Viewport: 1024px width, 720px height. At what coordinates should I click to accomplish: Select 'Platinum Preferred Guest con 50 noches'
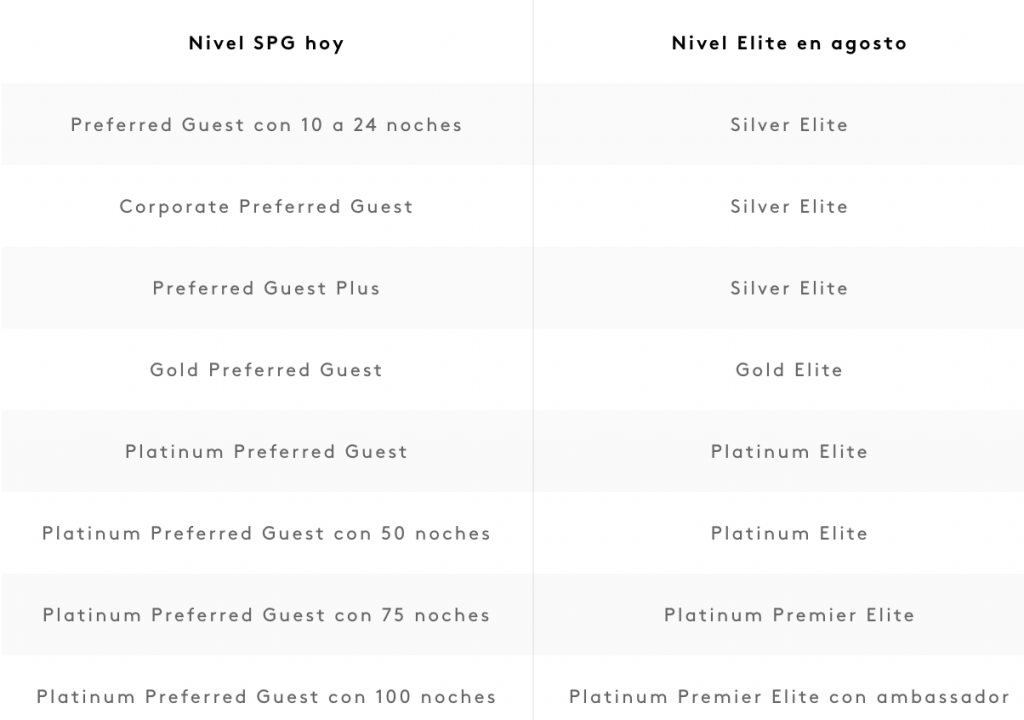click(266, 533)
